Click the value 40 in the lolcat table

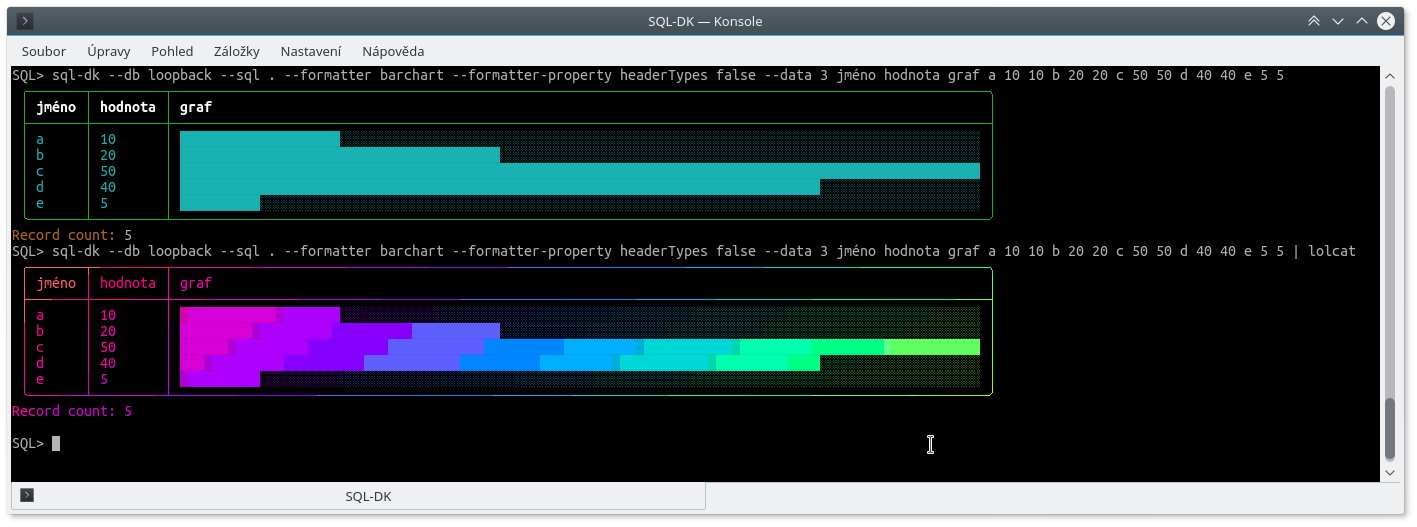[x=108, y=363]
